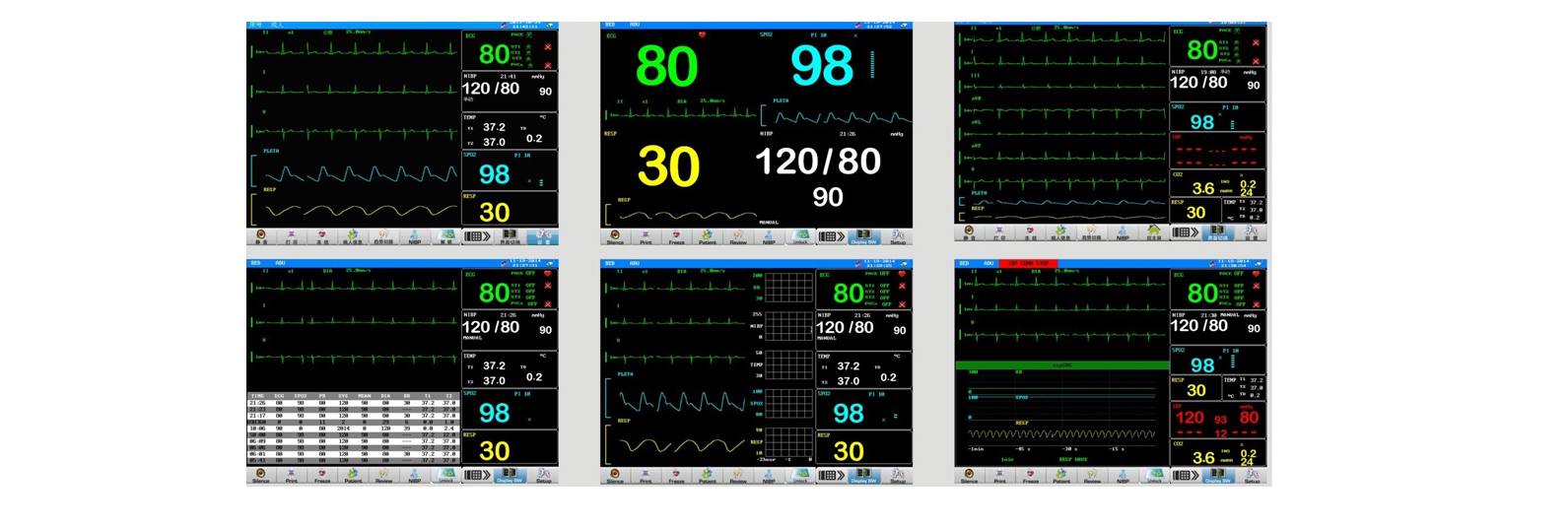Click the large green 80 on big-numerals screen
The image size is (1568, 527).
click(667, 67)
